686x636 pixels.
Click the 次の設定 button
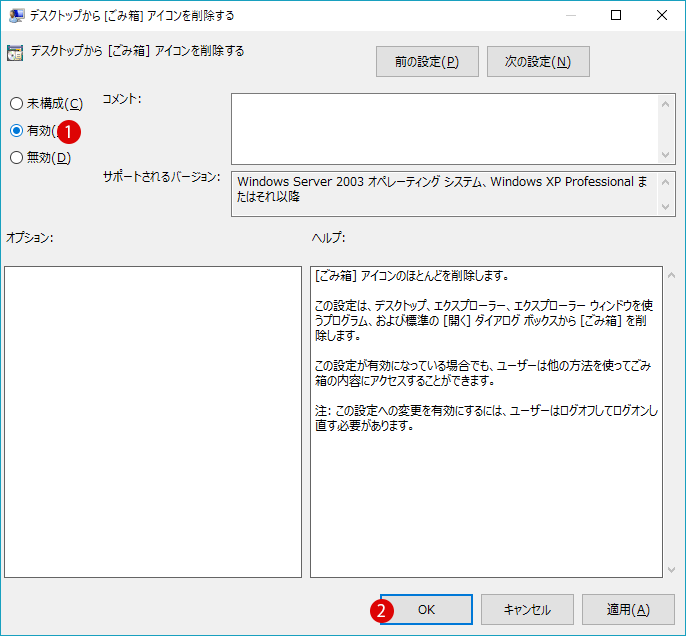[538, 62]
